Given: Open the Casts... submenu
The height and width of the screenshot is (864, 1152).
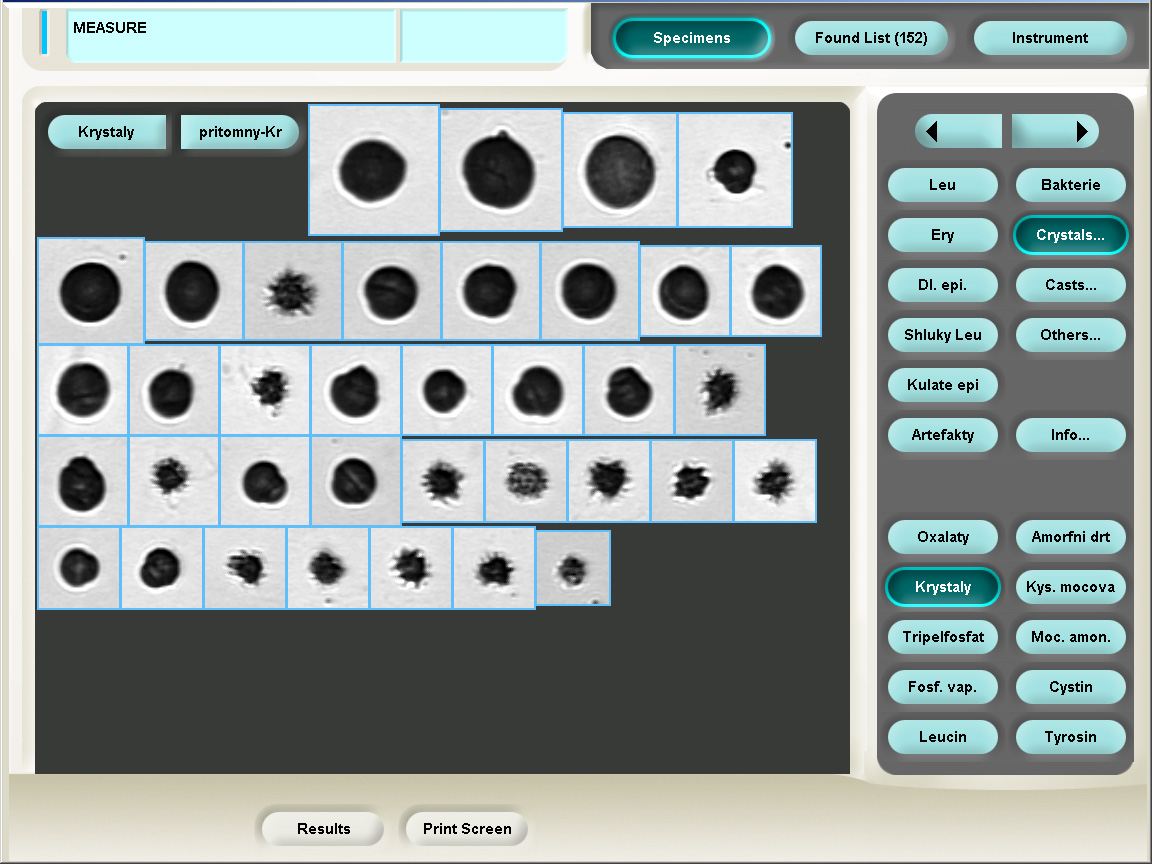Looking at the screenshot, I should [x=1070, y=285].
